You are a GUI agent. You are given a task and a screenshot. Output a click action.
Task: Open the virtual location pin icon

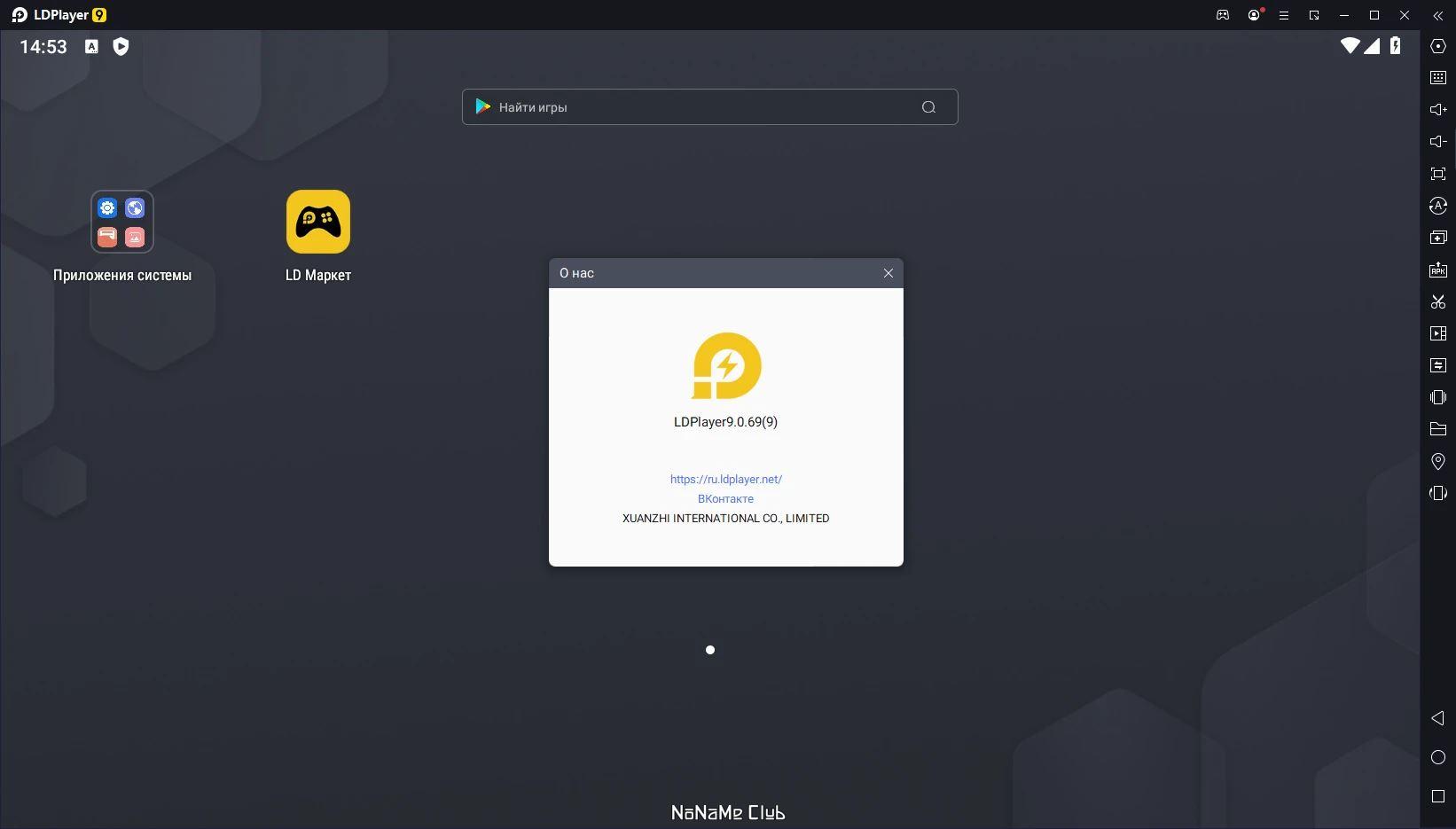(1438, 461)
